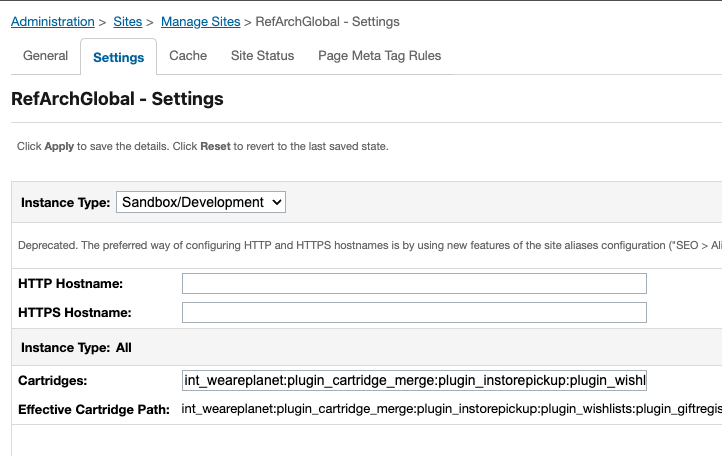Switch to the Site Status tab
Screen dimensions: 722x456
pos(262,56)
